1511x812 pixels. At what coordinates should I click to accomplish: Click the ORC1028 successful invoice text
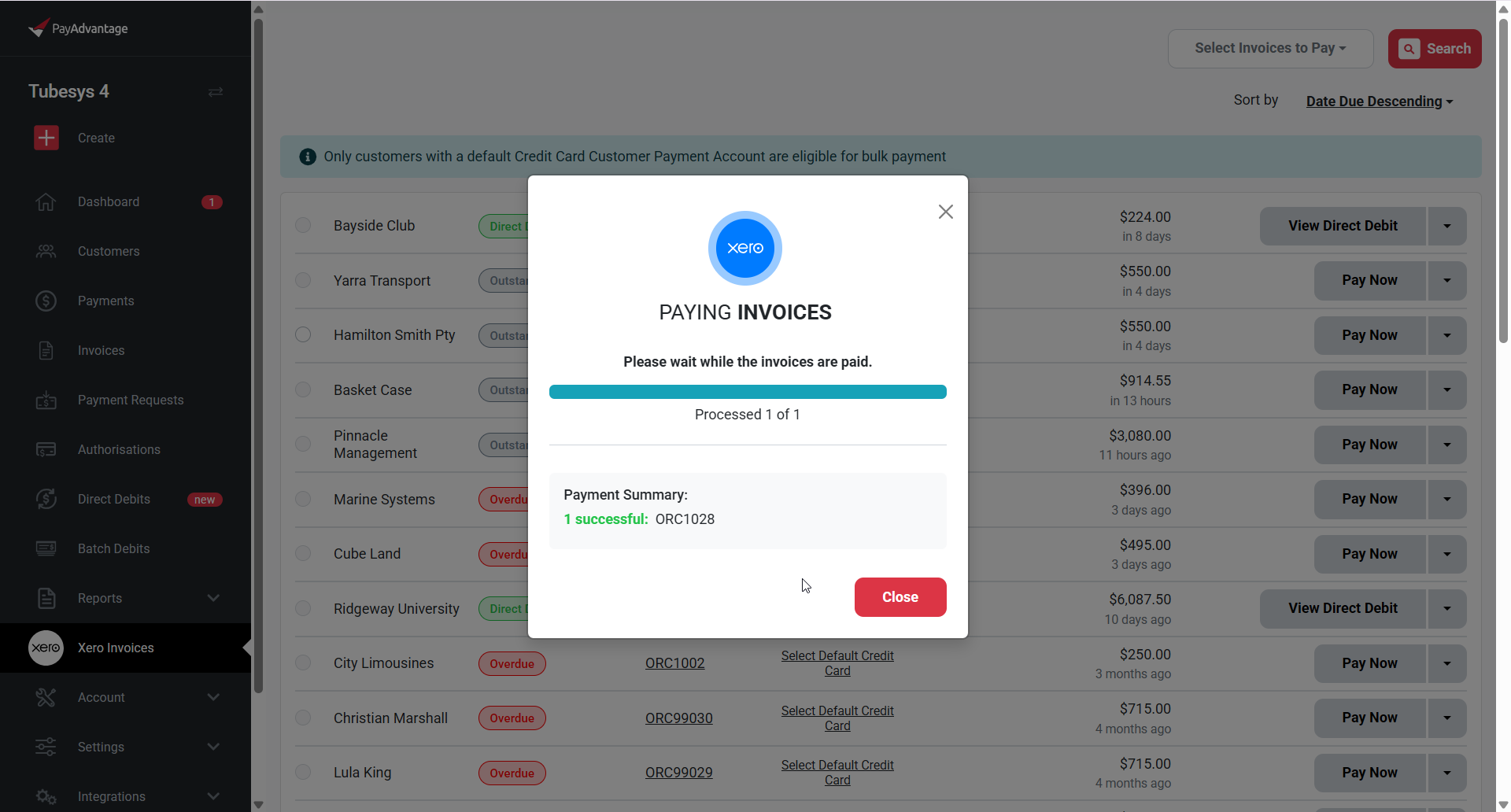coord(685,519)
